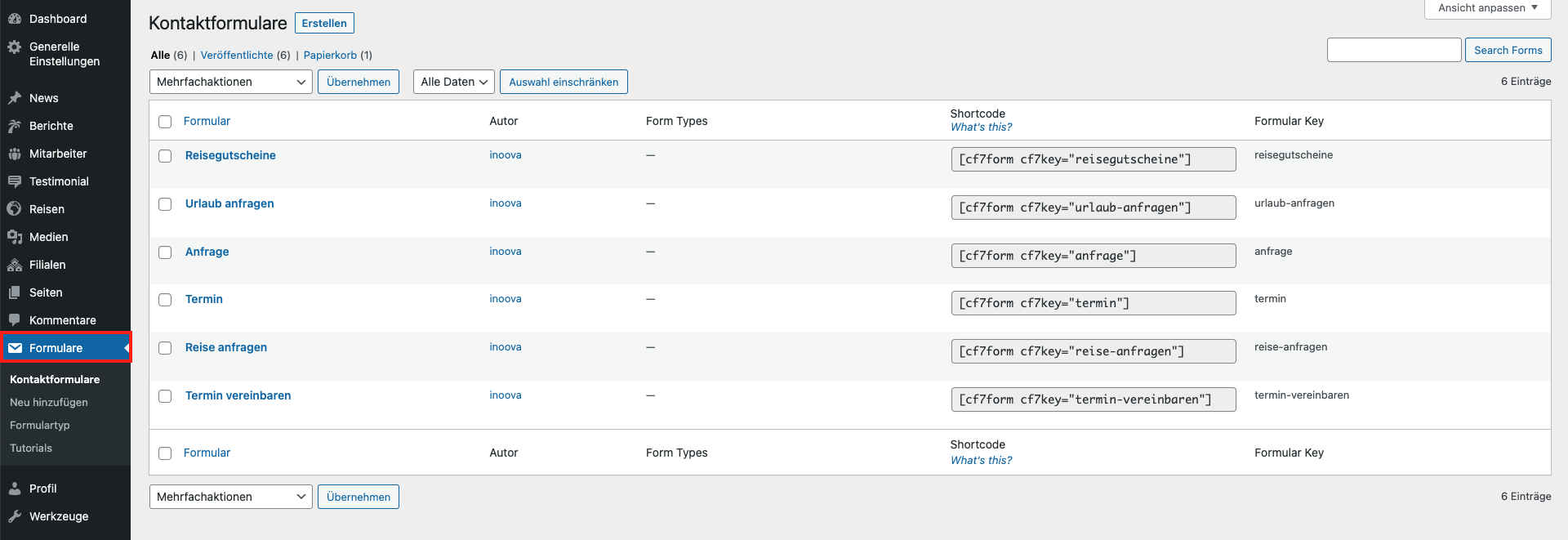Open the top Mehrfachaktionen dropdown
This screenshot has height=540, width=1568.
[x=230, y=82]
